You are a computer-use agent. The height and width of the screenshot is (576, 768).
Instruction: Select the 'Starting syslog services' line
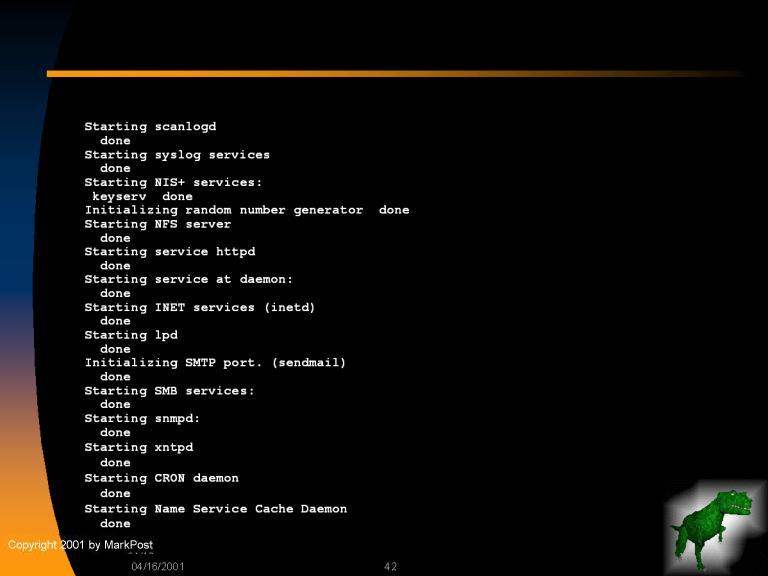177,155
